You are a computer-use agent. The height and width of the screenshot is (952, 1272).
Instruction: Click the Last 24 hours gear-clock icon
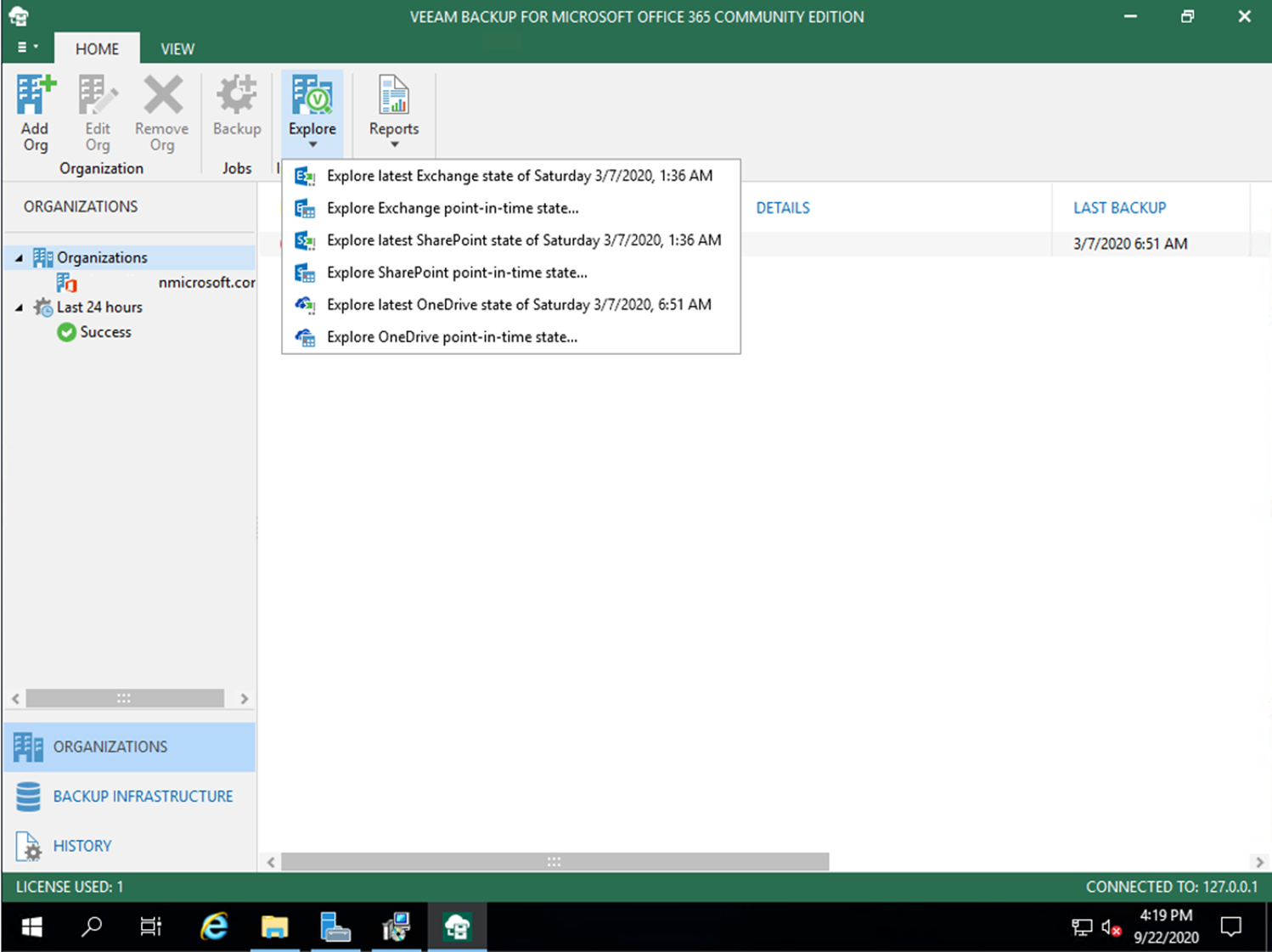(42, 307)
